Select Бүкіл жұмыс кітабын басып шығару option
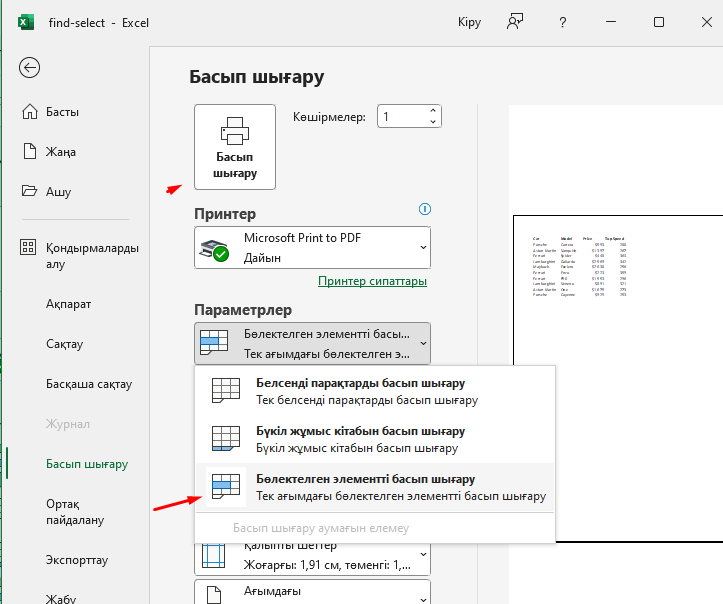The image size is (723, 604). 375,439
